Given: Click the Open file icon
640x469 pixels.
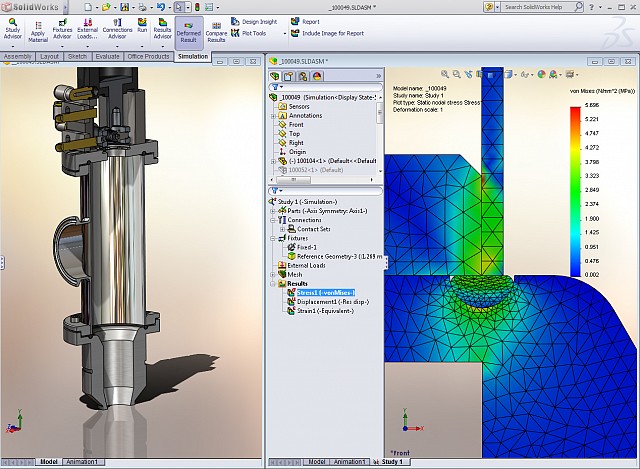Looking at the screenshot, I should 106,7.
